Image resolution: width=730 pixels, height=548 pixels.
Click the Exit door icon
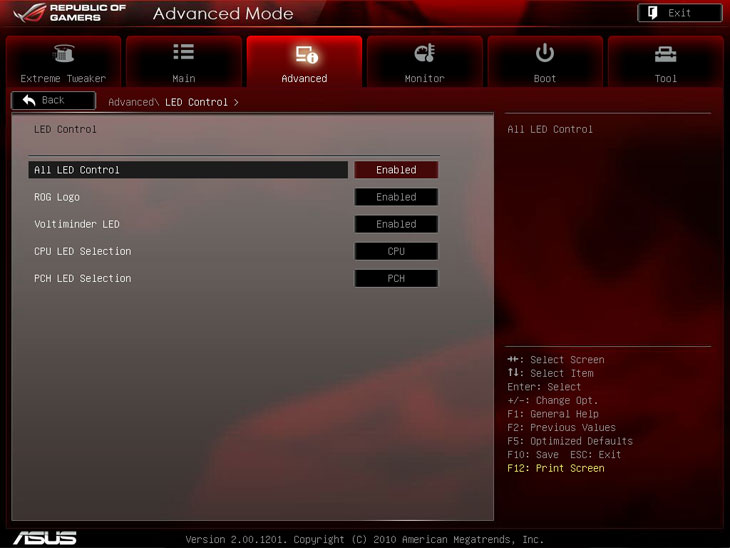point(652,13)
